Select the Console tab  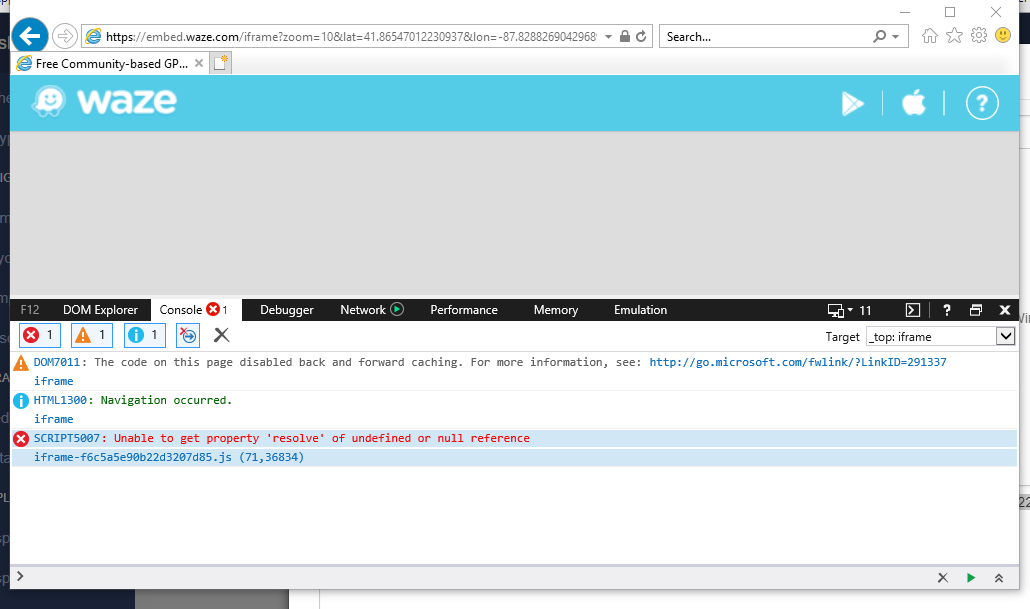click(x=194, y=310)
